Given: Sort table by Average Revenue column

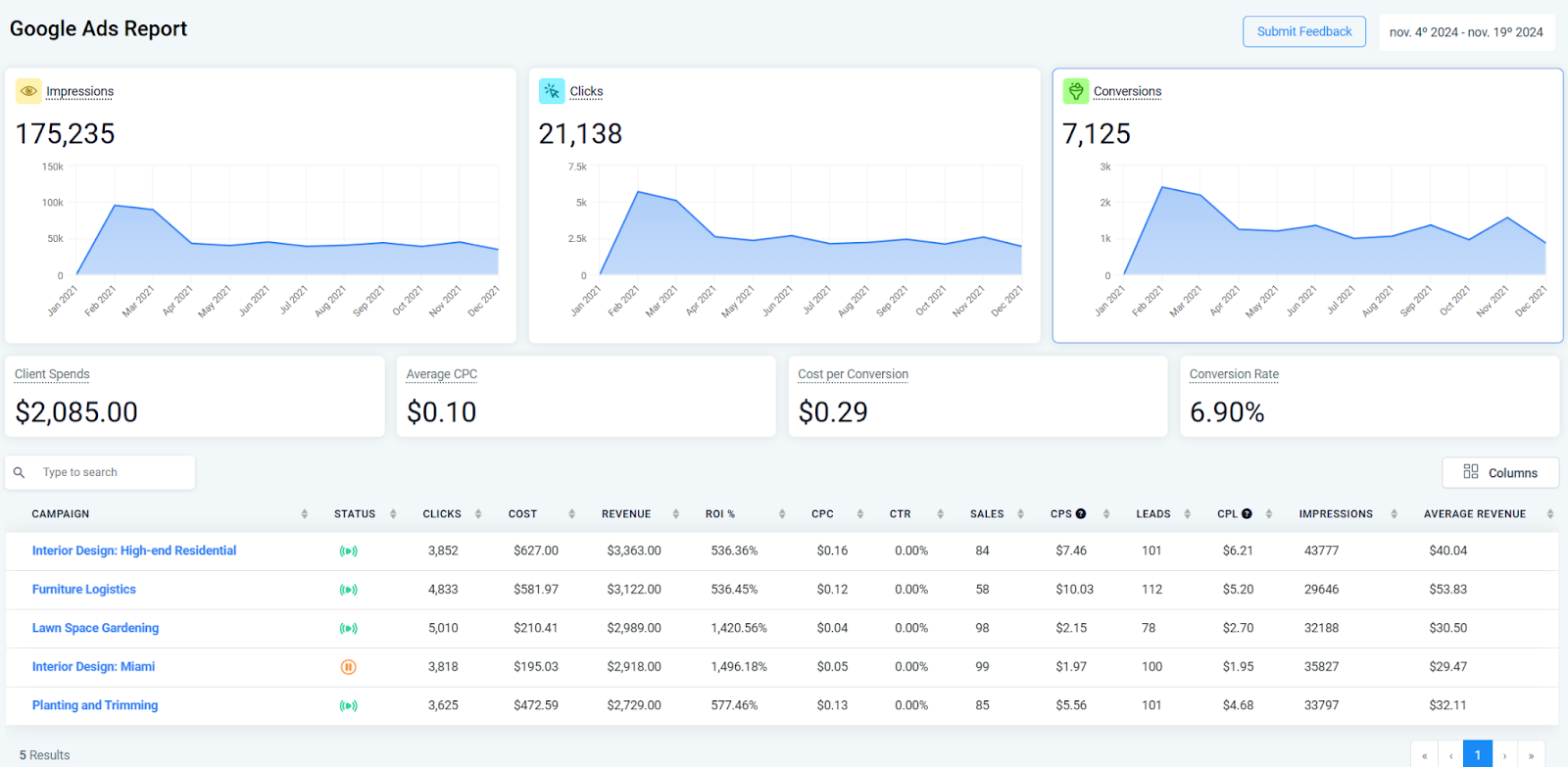Looking at the screenshot, I should click(x=1549, y=514).
